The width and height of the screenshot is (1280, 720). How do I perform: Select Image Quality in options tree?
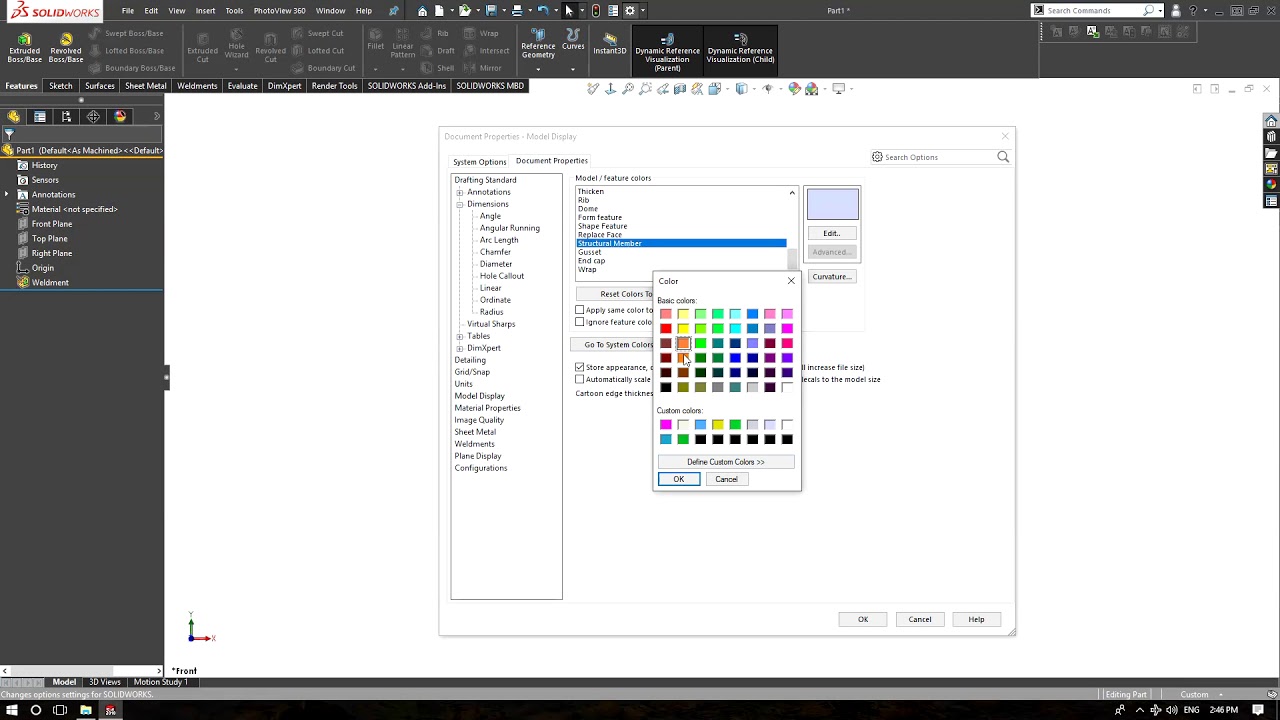tap(479, 420)
